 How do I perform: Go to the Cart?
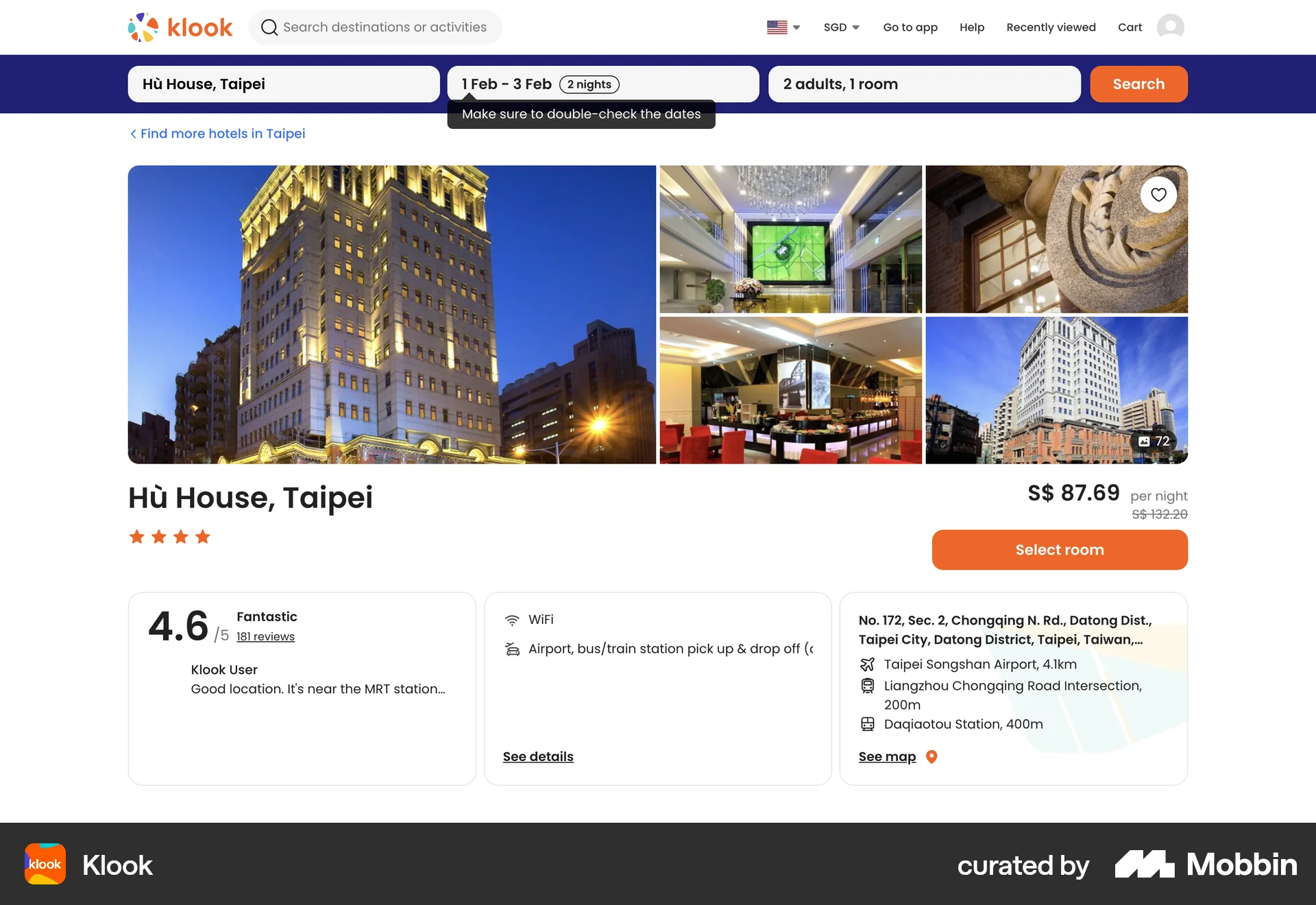tap(1130, 27)
